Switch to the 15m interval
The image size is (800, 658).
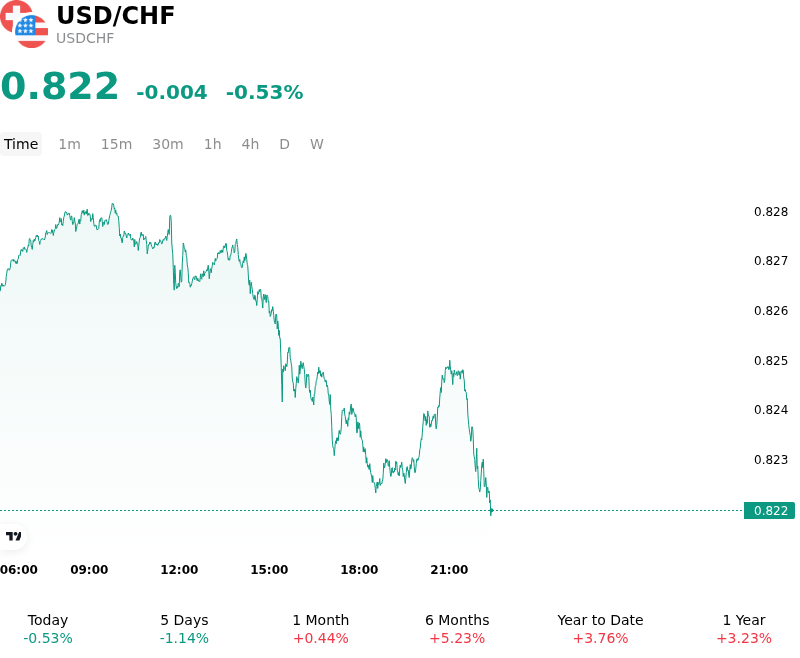[116, 144]
